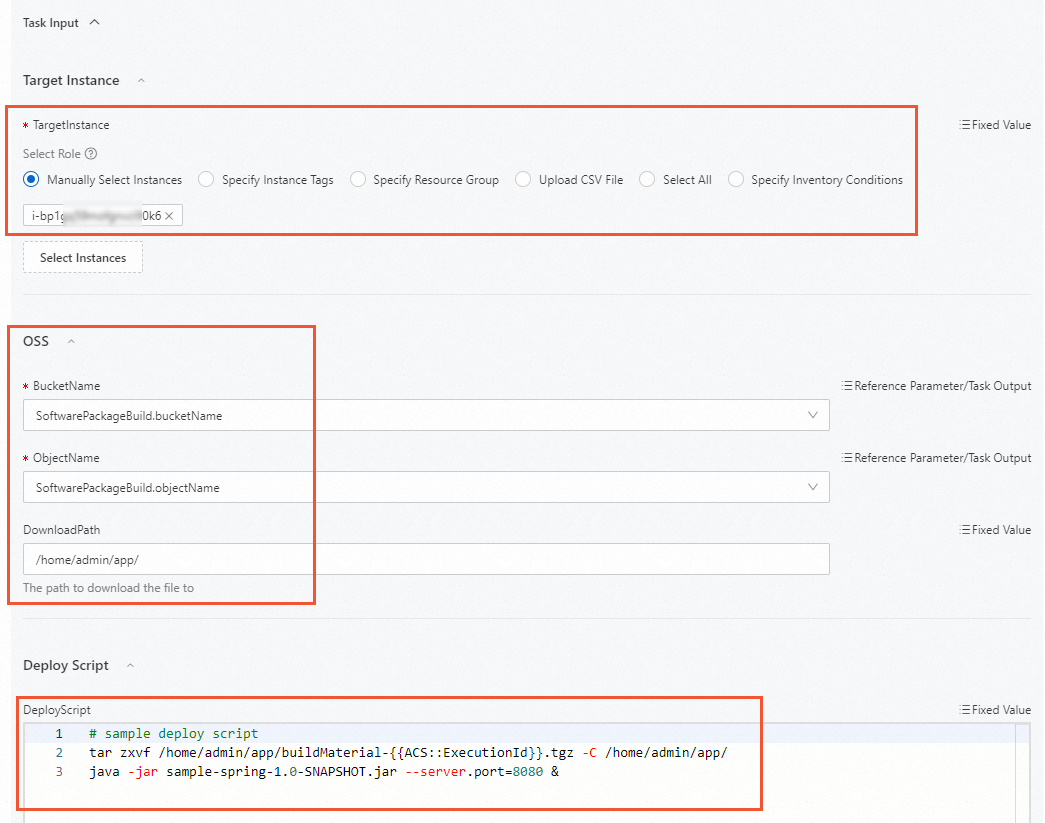Choose Specify Instance Tags option
Image resolution: width=1045 pixels, height=823 pixels.
(206, 179)
